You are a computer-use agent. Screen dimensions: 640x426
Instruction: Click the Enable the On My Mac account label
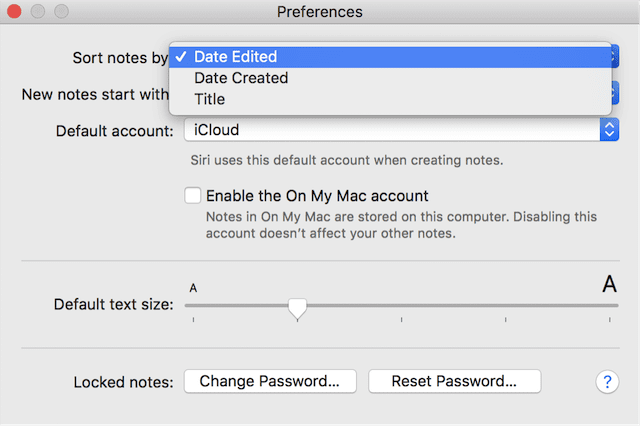[317, 196]
